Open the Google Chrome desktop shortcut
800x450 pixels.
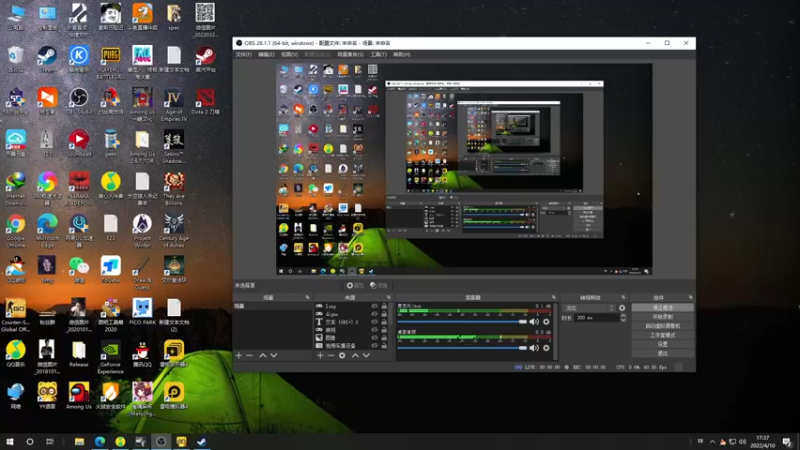[16, 231]
